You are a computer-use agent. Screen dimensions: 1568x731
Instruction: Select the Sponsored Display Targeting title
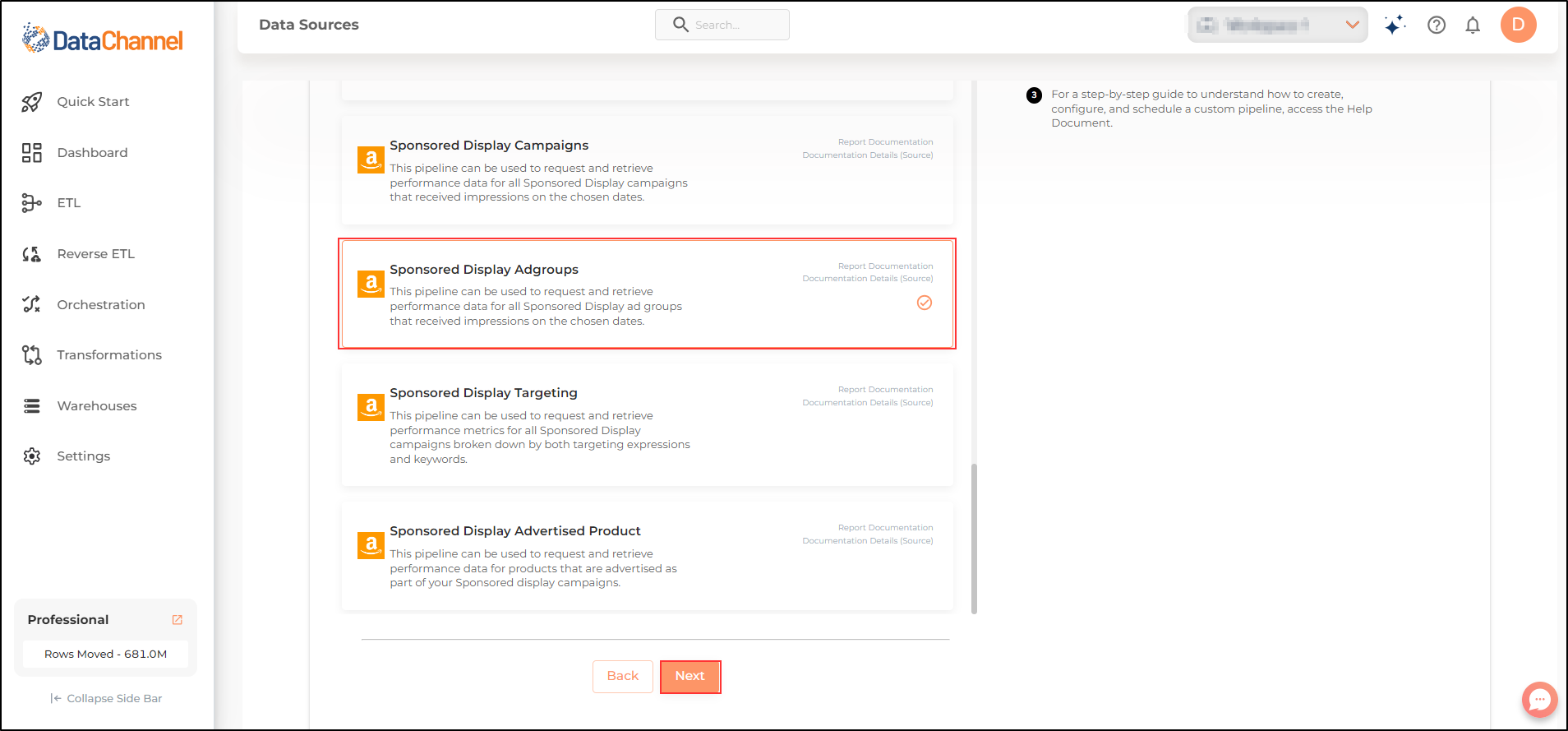pyautogui.click(x=483, y=393)
